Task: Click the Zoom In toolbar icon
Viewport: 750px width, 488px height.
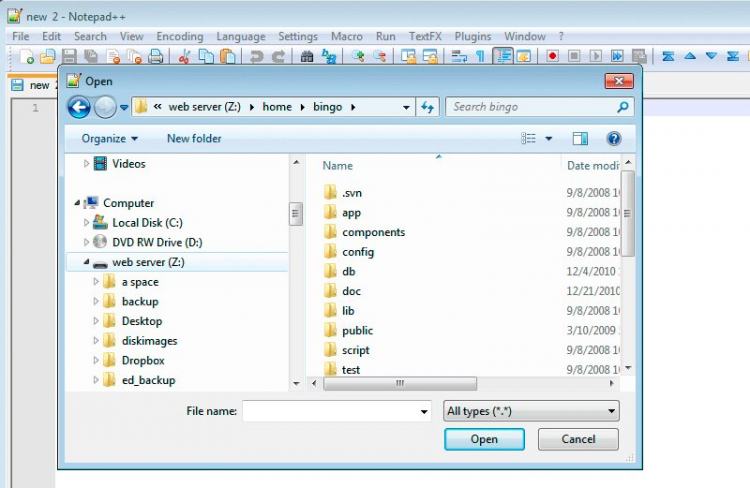Action: pyautogui.click(x=357, y=56)
